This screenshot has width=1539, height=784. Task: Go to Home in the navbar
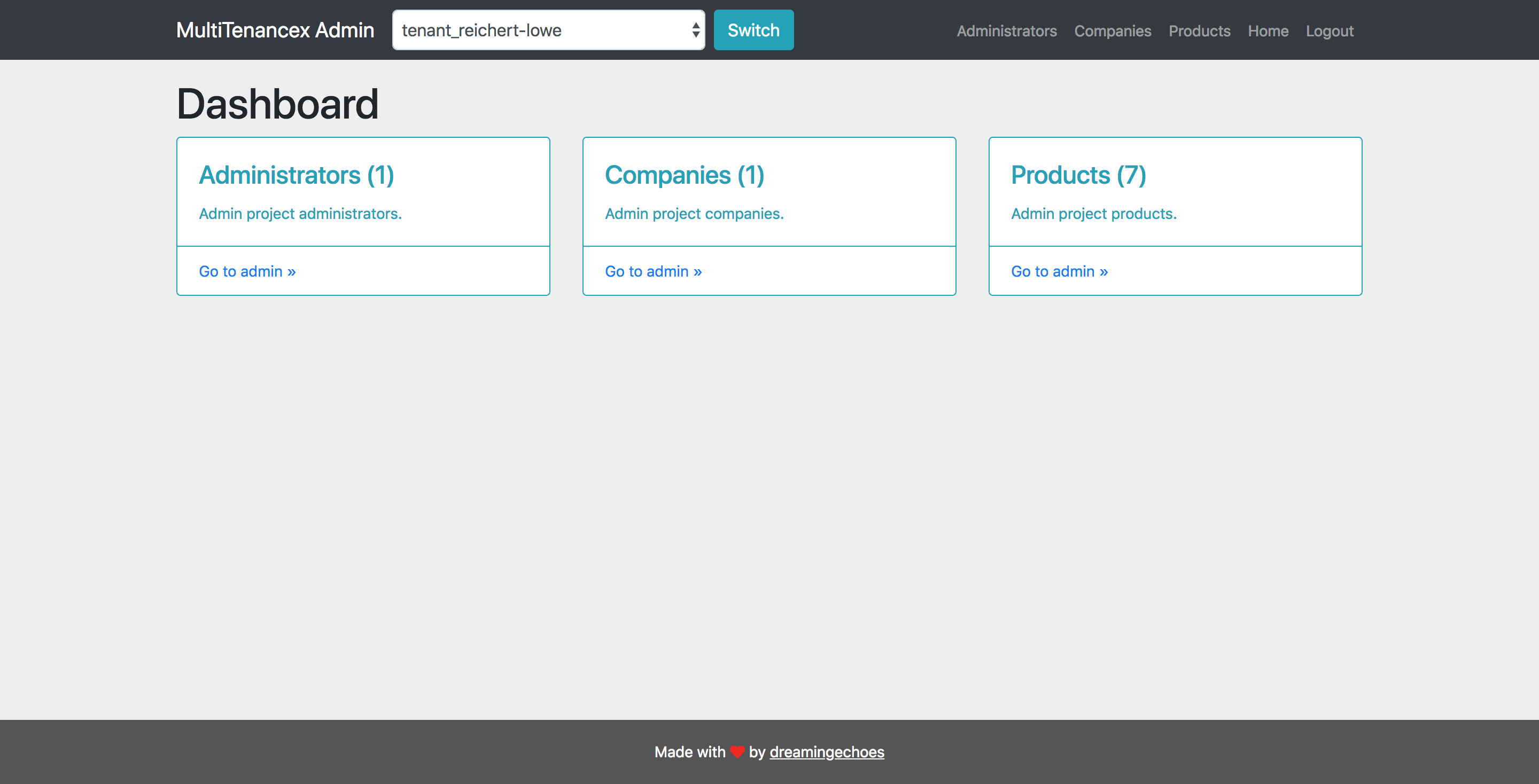[1268, 31]
